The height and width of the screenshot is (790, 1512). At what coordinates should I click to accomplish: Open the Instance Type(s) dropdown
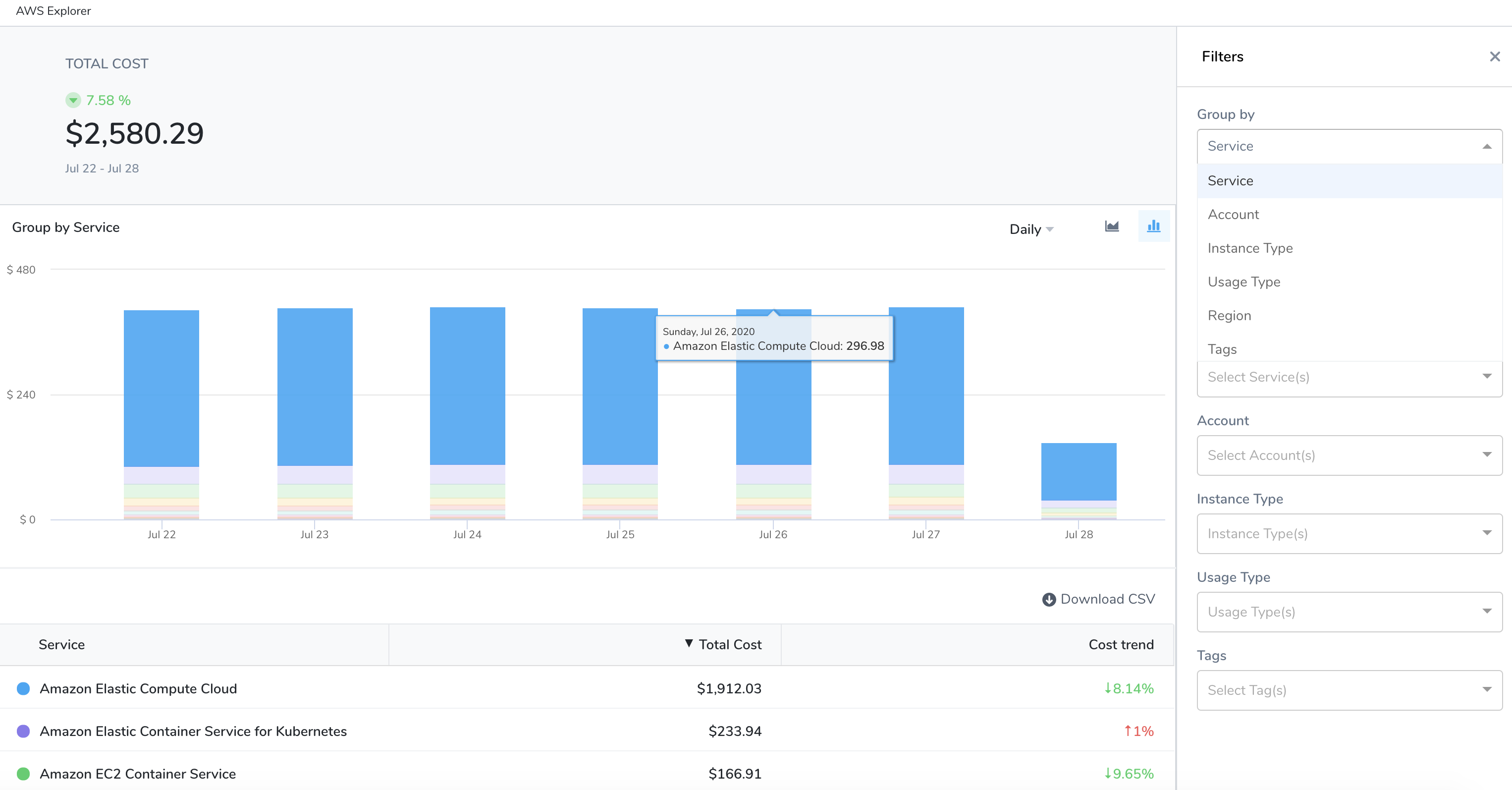coord(1349,533)
